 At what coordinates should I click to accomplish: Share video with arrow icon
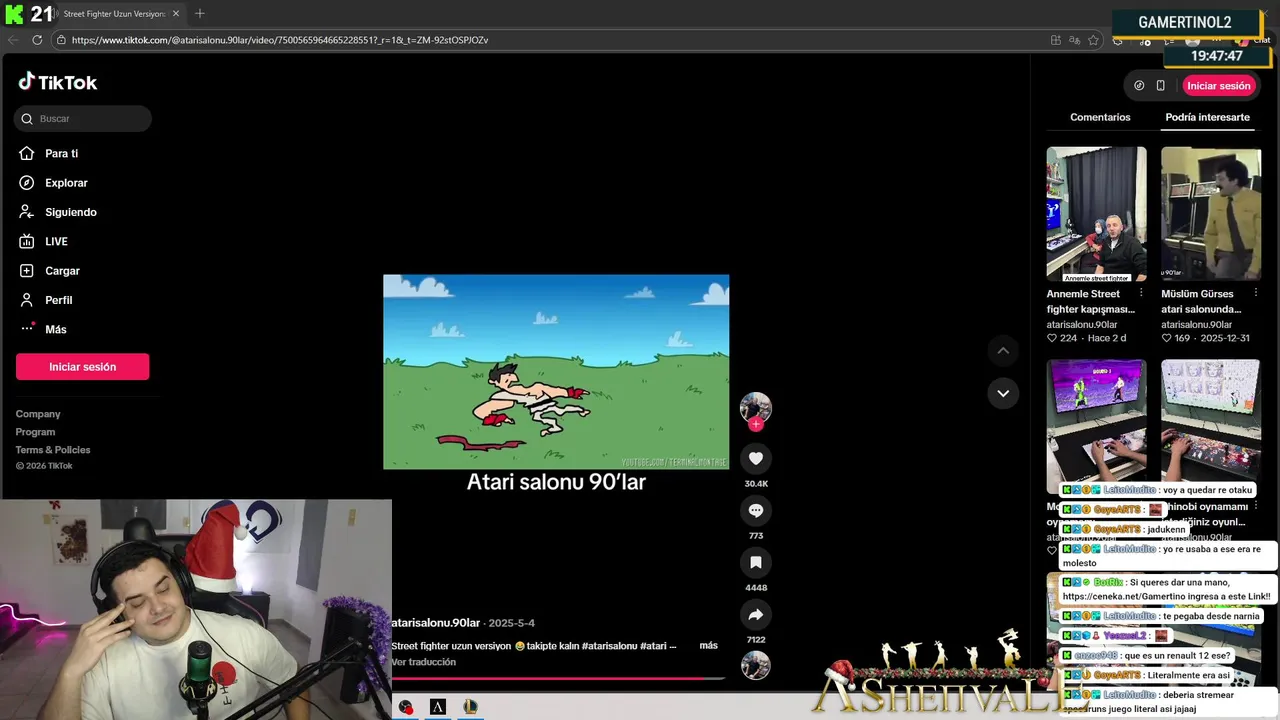(x=756, y=614)
